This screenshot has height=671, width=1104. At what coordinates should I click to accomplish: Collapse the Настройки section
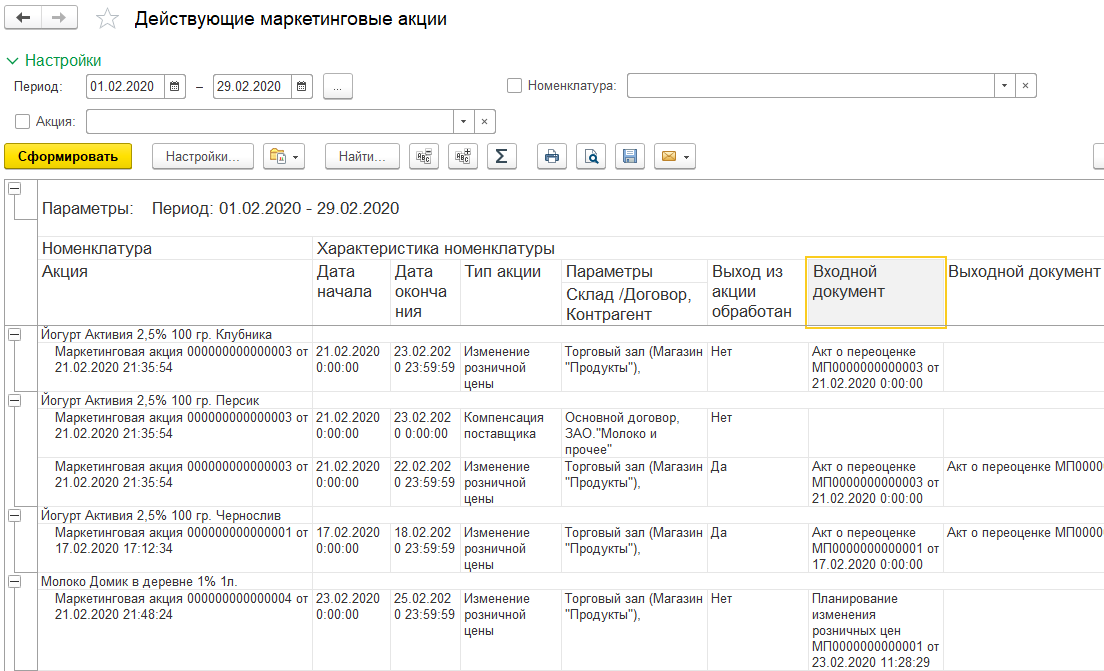13,61
